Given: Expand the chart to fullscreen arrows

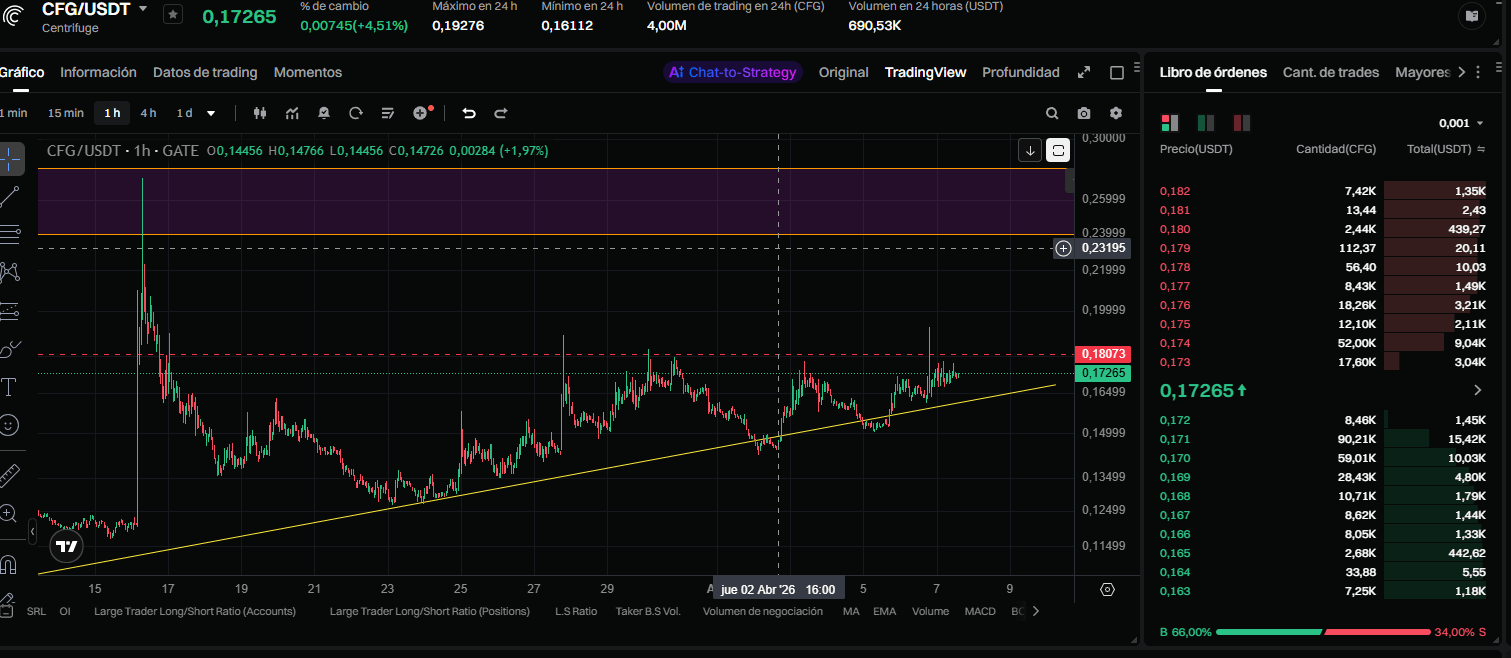Looking at the screenshot, I should point(1084,72).
